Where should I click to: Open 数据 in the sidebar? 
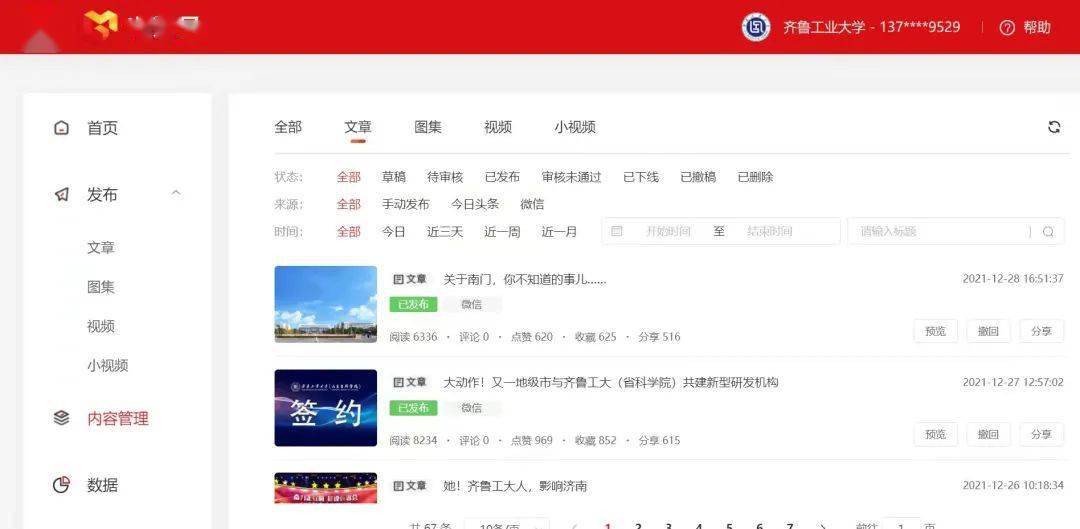(102, 485)
